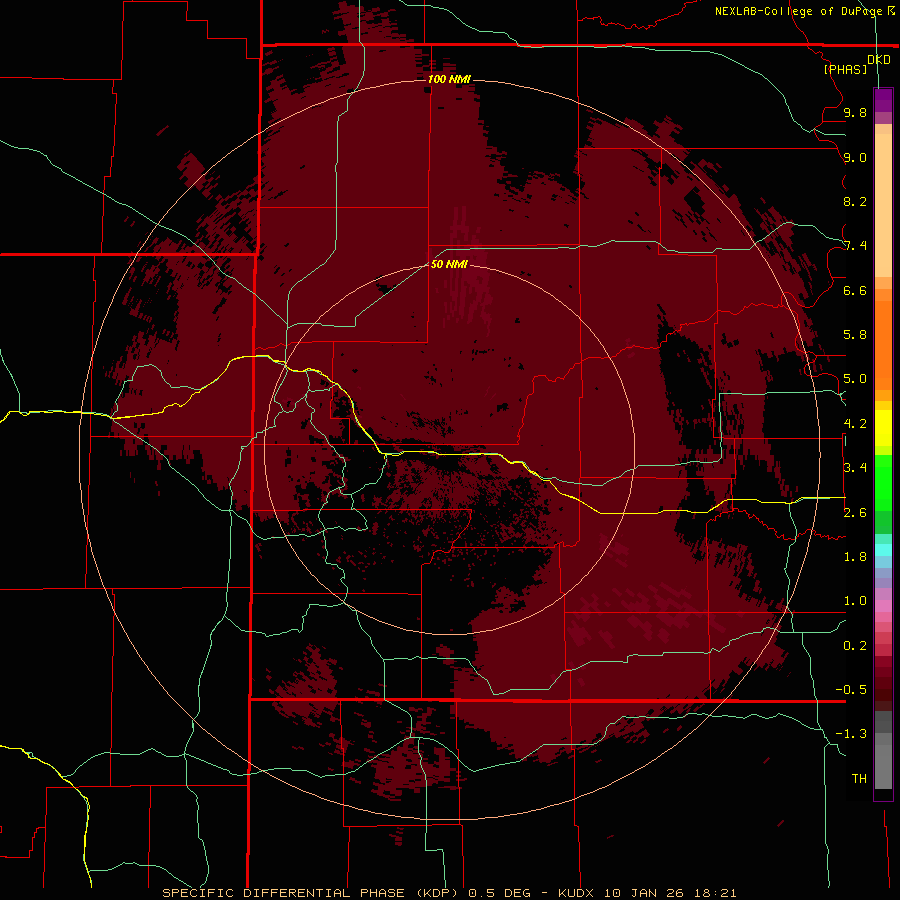Click the 3.4 scale value
The image size is (900, 900).
(855, 468)
